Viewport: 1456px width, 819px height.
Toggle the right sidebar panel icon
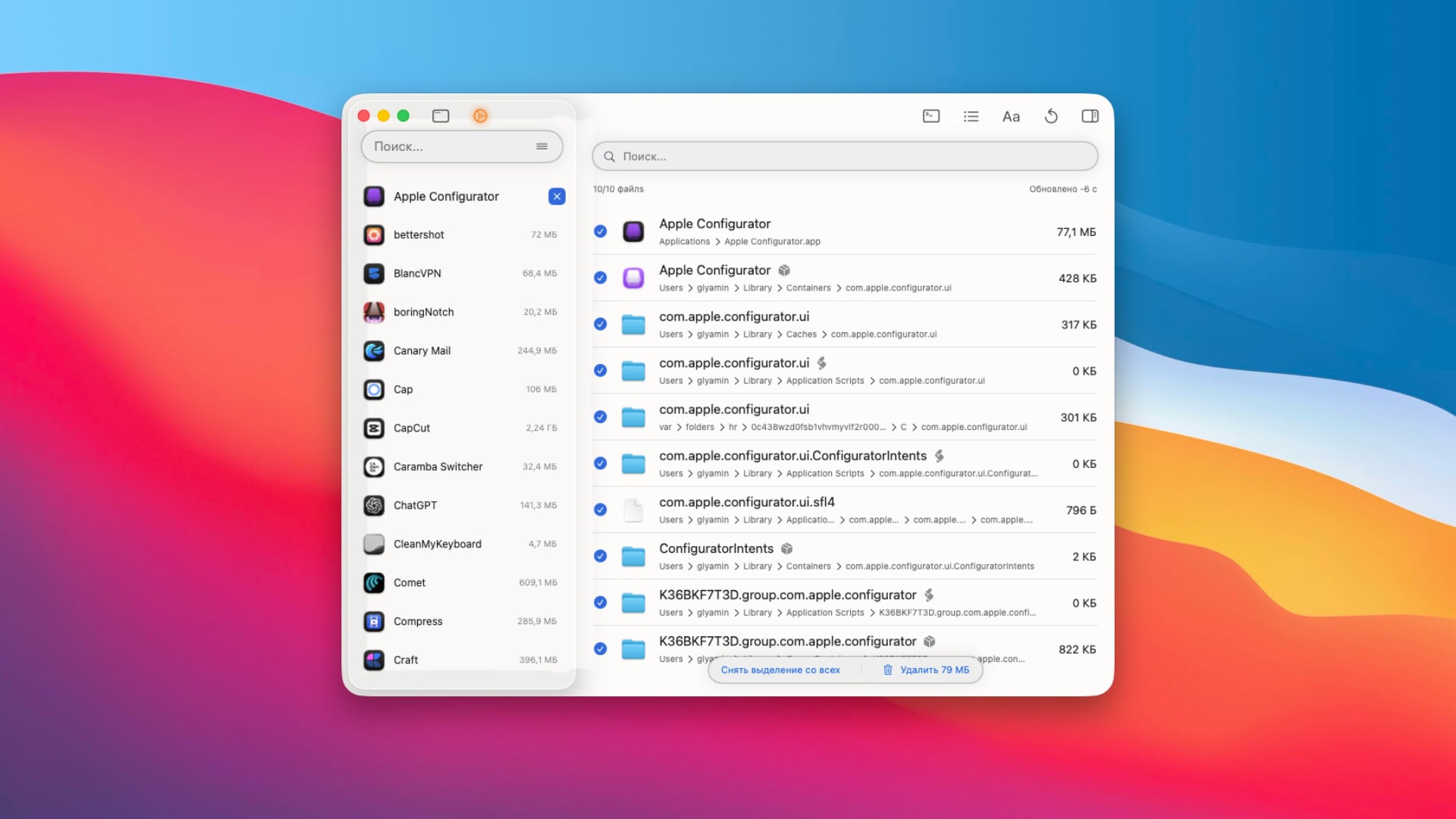pyautogui.click(x=1090, y=116)
